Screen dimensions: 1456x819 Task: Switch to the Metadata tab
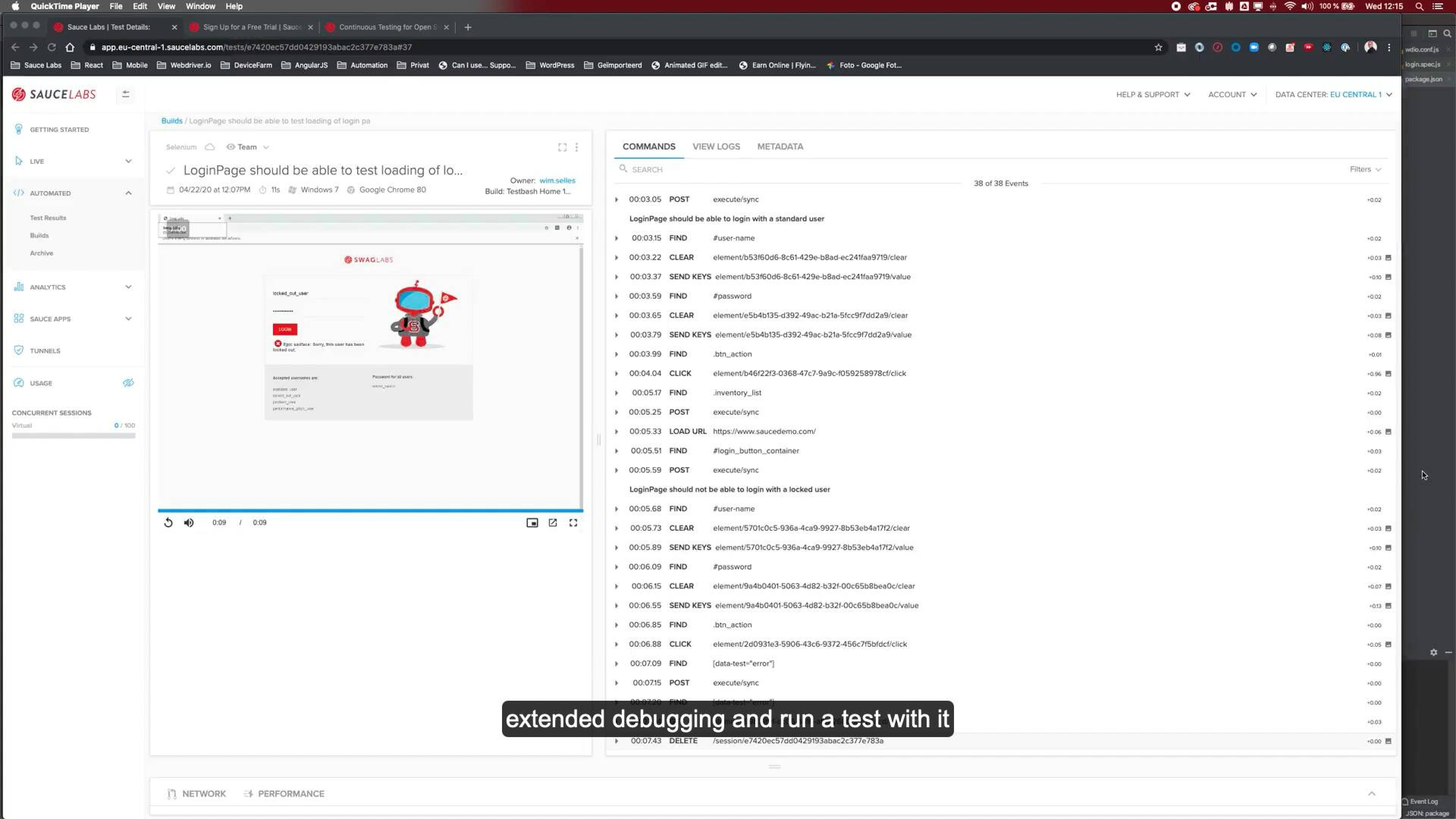[x=780, y=146]
